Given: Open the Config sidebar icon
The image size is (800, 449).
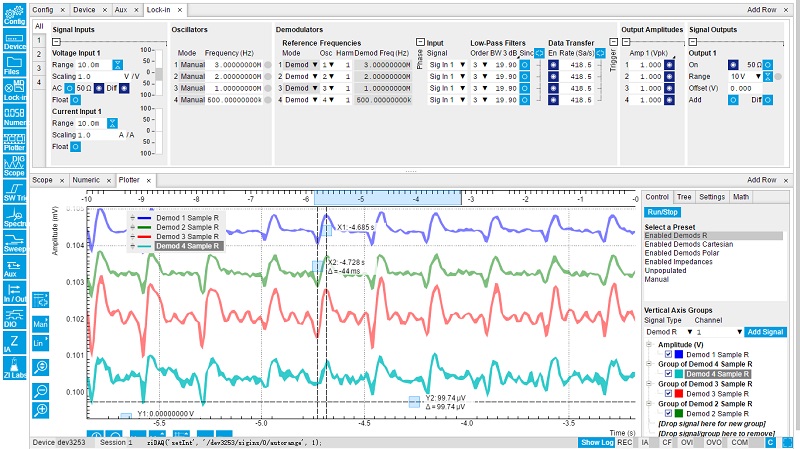Looking at the screenshot, I should click(x=14, y=13).
